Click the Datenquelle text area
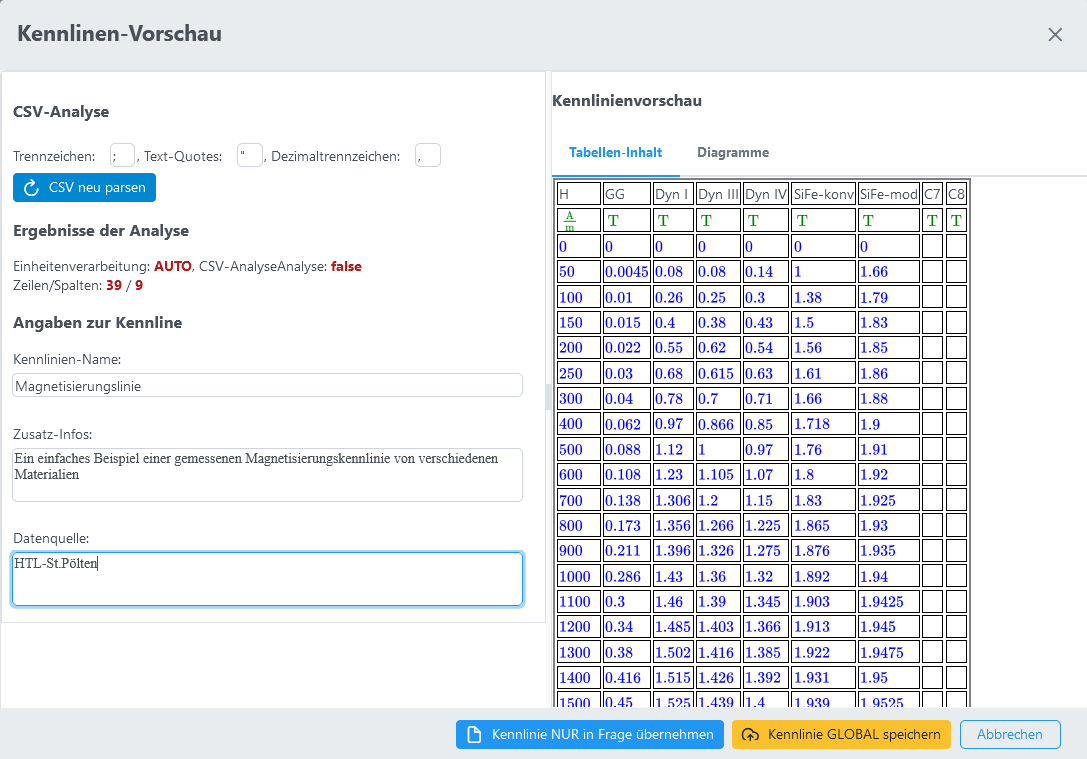Image resolution: width=1087 pixels, height=759 pixels. [267, 578]
